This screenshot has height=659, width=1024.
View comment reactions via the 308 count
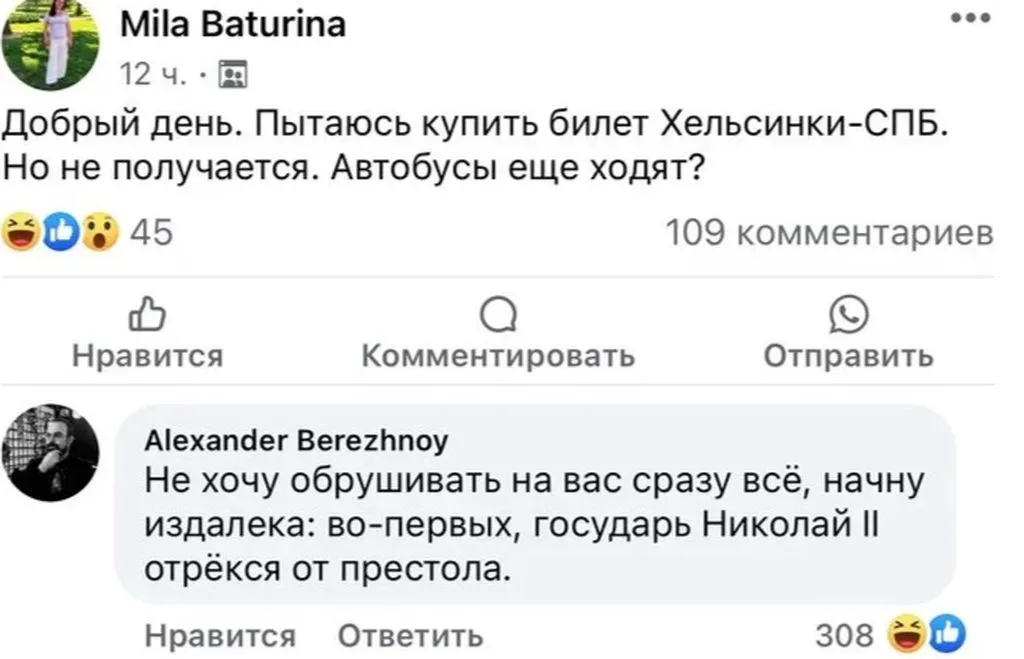point(845,635)
